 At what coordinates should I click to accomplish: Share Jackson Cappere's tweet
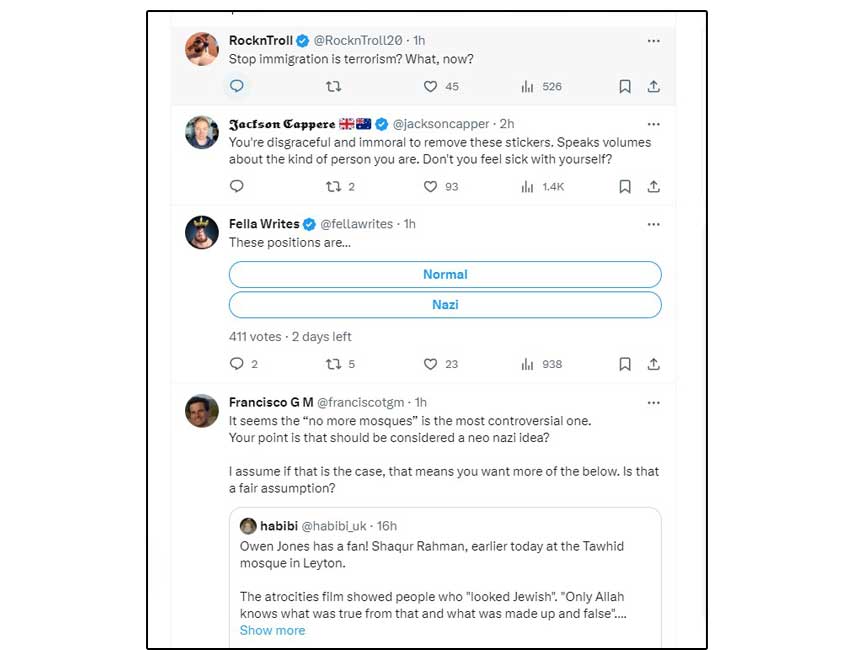(653, 186)
